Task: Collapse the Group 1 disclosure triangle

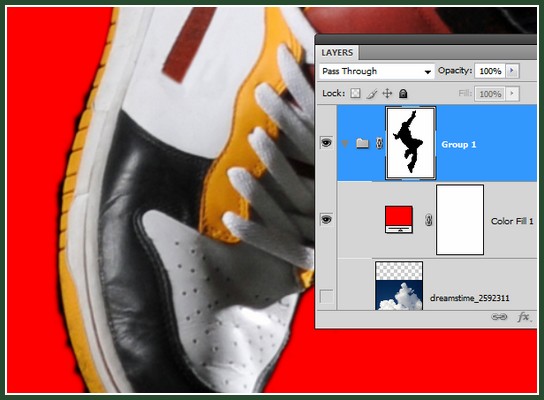Action: pos(345,143)
